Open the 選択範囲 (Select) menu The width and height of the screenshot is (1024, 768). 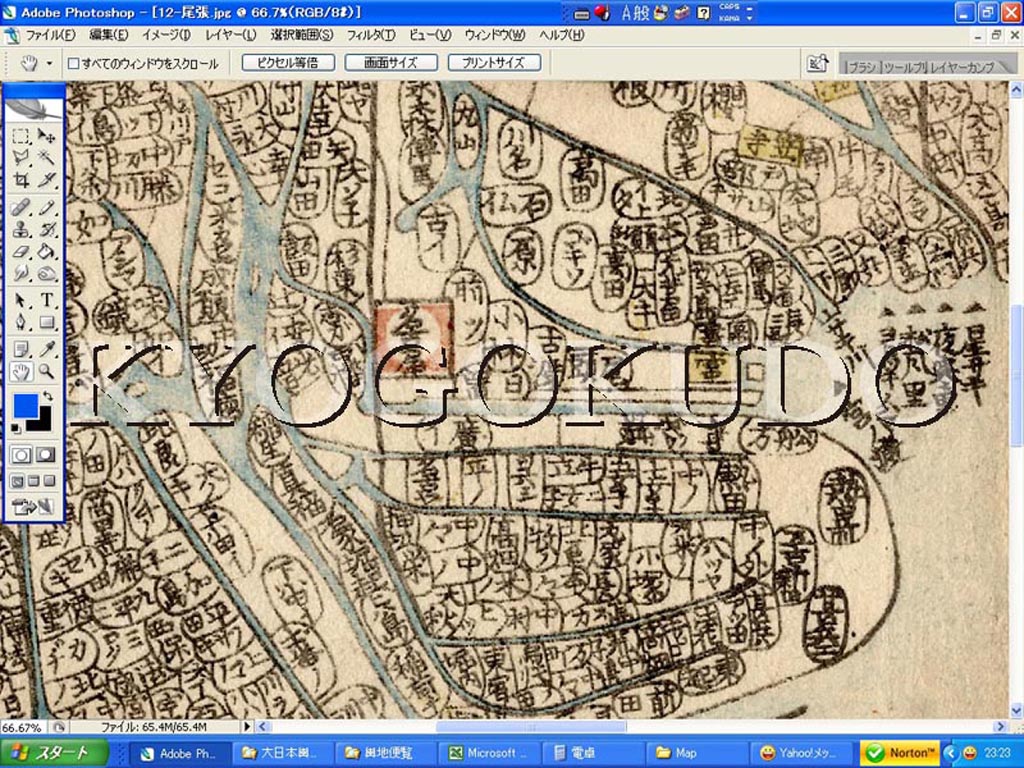[x=302, y=35]
